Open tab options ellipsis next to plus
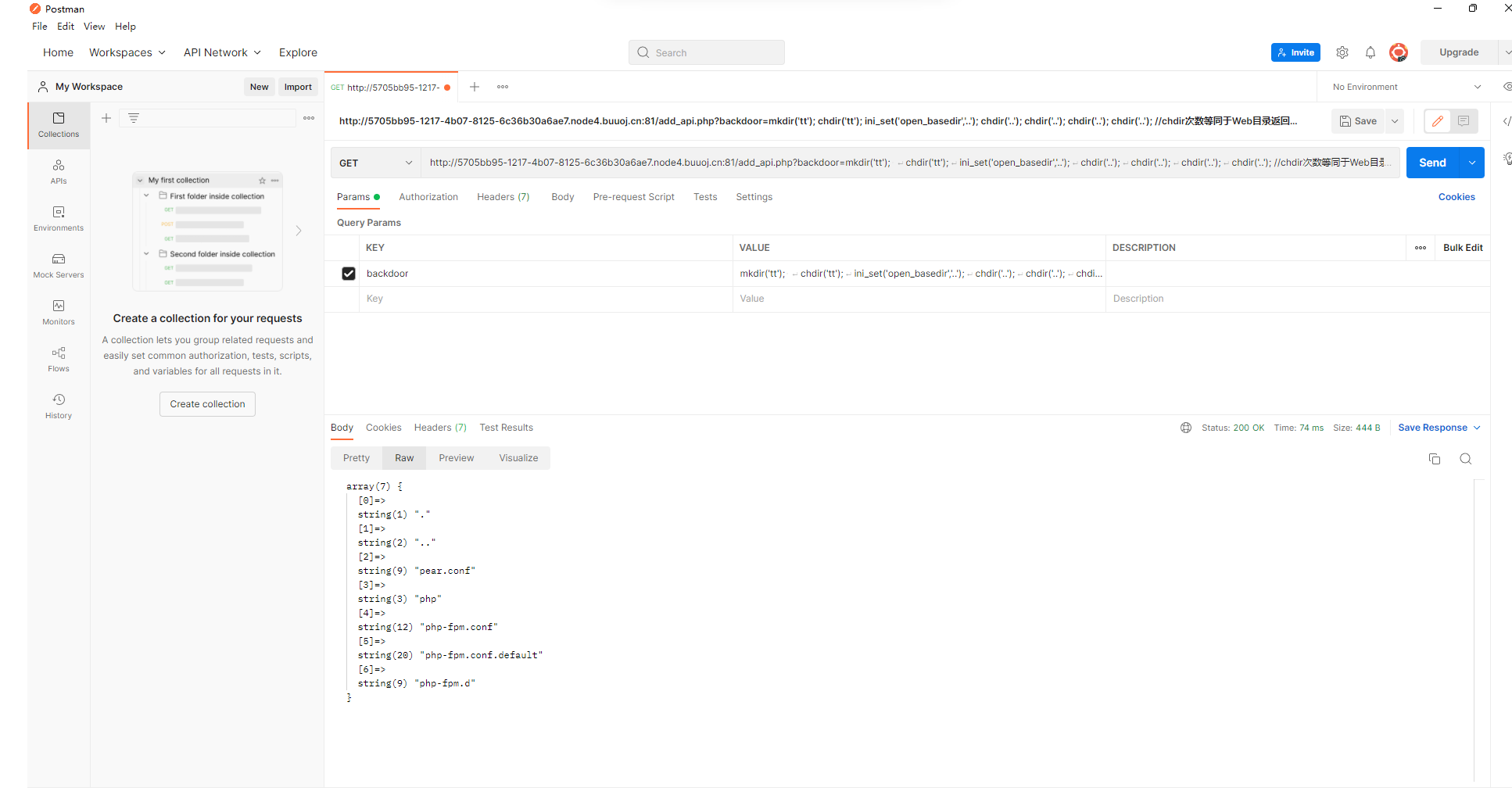The height and width of the screenshot is (788, 1512). pyautogui.click(x=503, y=87)
